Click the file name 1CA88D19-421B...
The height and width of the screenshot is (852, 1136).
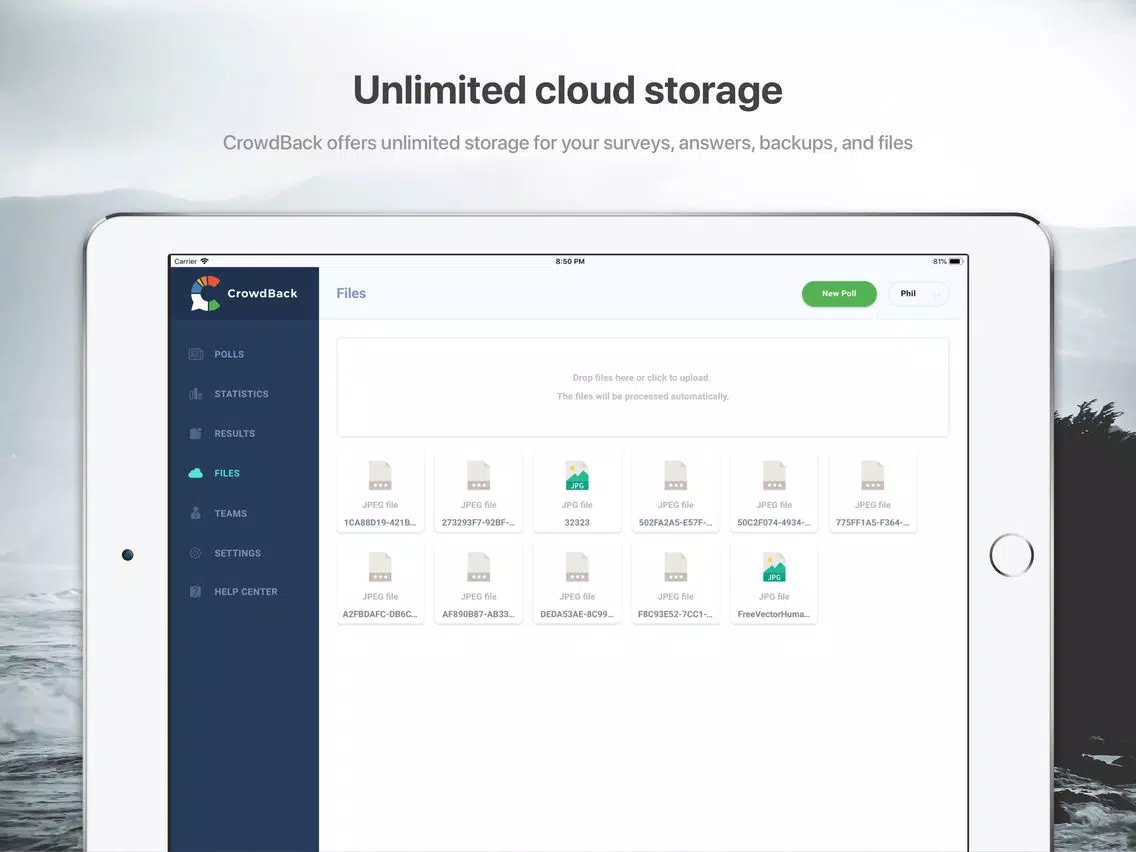point(380,522)
